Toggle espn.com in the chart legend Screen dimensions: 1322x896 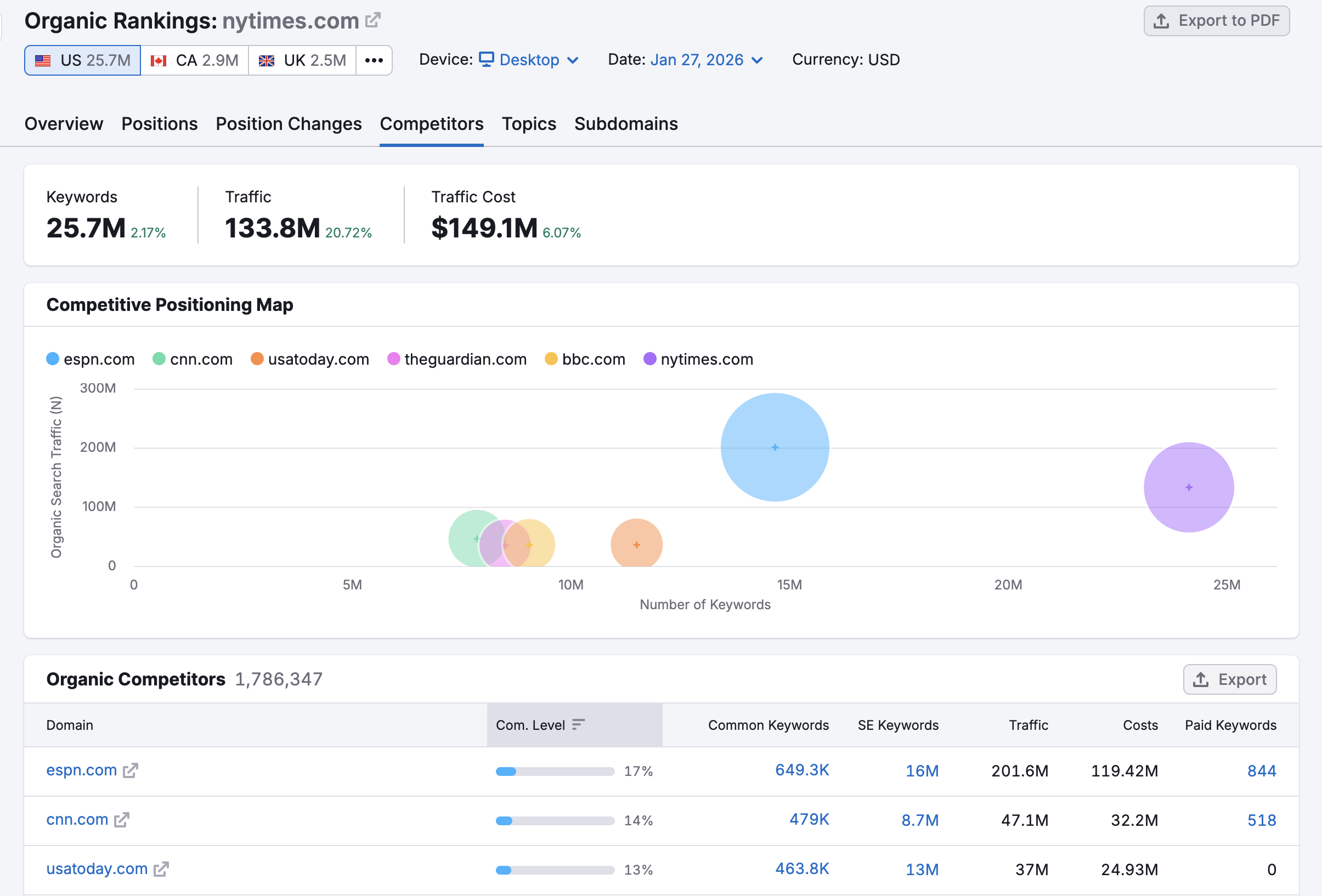coord(90,359)
